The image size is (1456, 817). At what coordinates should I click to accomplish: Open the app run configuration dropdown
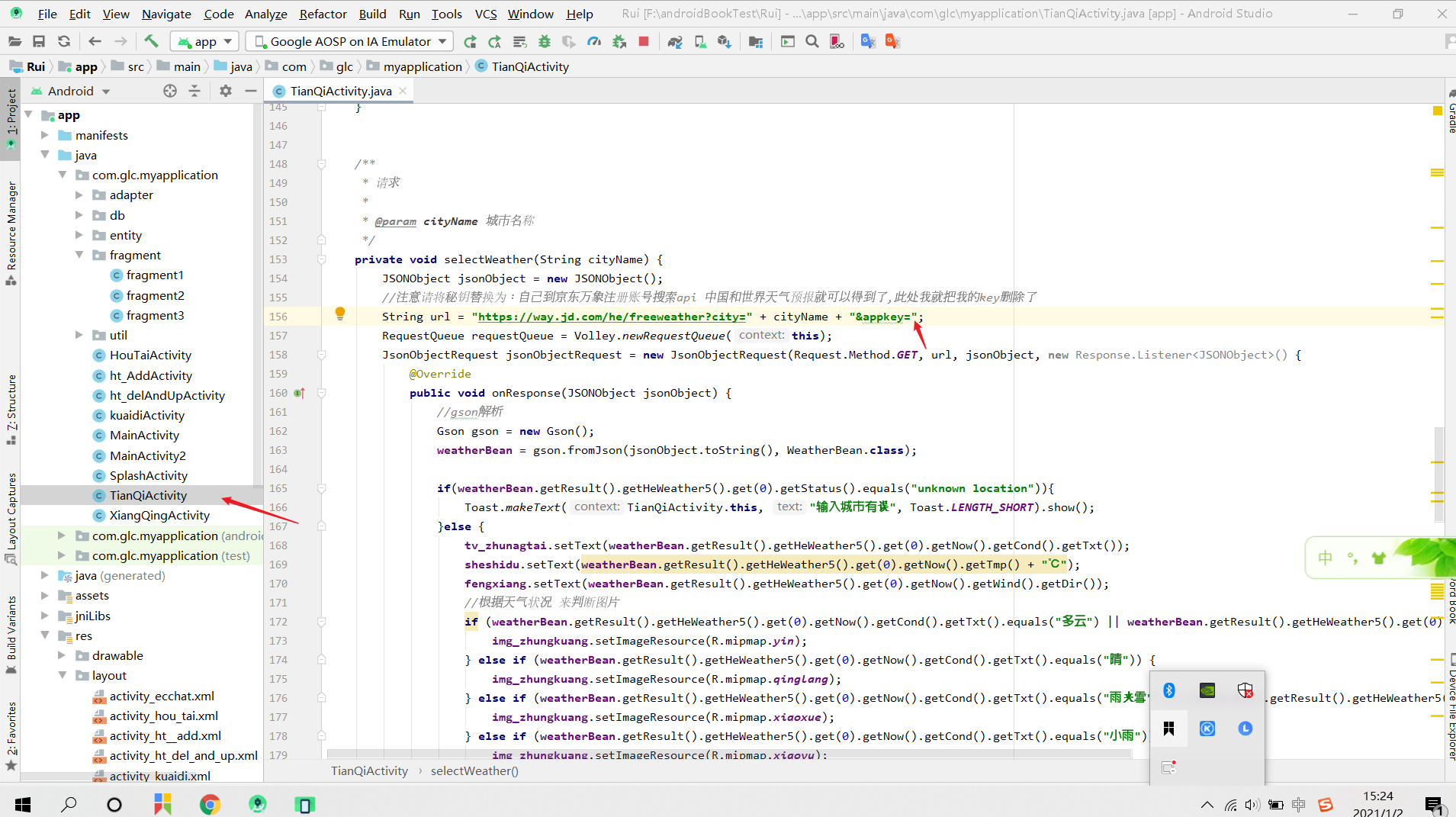click(204, 41)
